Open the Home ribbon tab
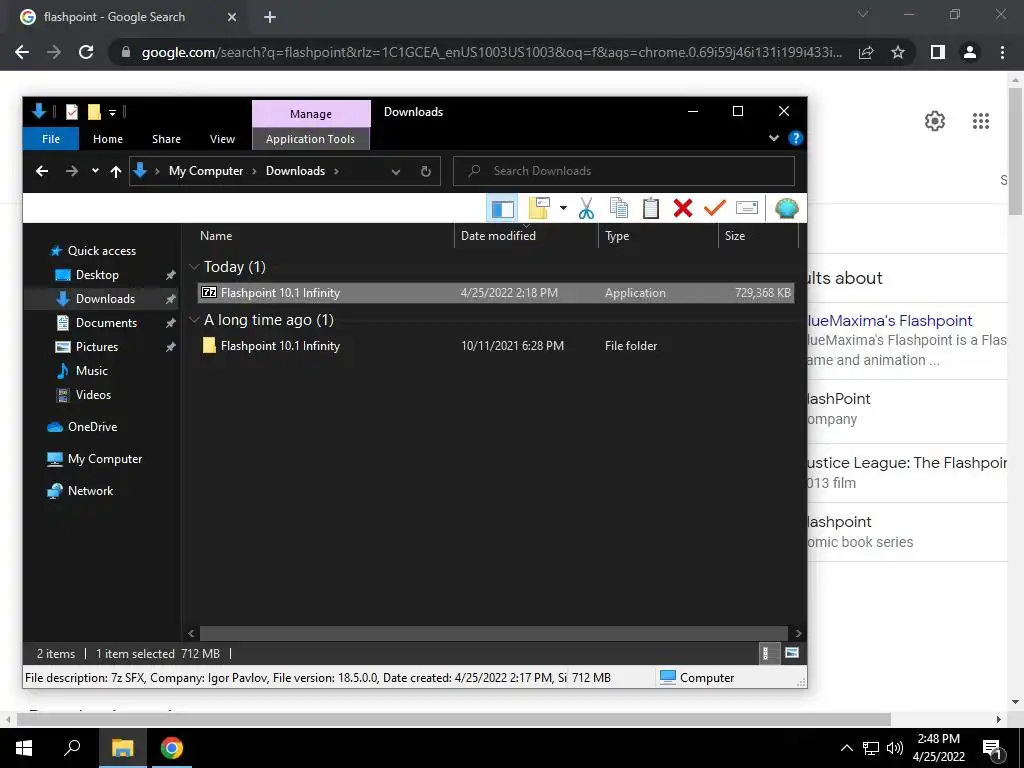Image resolution: width=1024 pixels, height=768 pixels. [108, 139]
